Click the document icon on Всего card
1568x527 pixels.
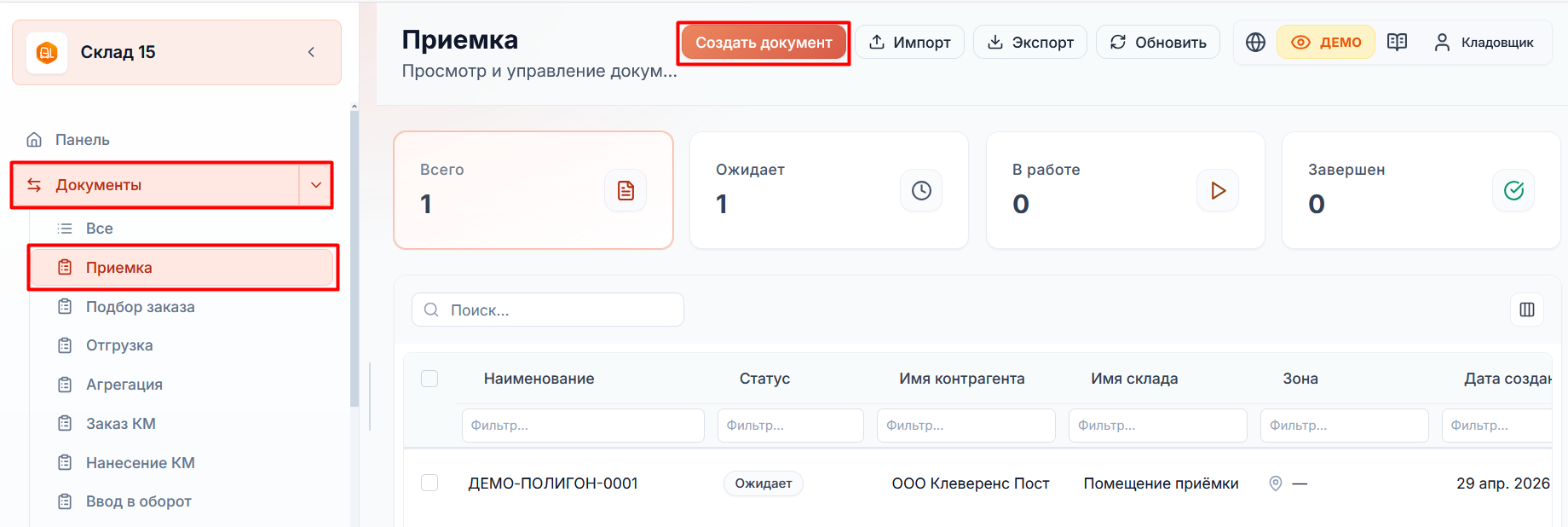pyautogui.click(x=625, y=190)
